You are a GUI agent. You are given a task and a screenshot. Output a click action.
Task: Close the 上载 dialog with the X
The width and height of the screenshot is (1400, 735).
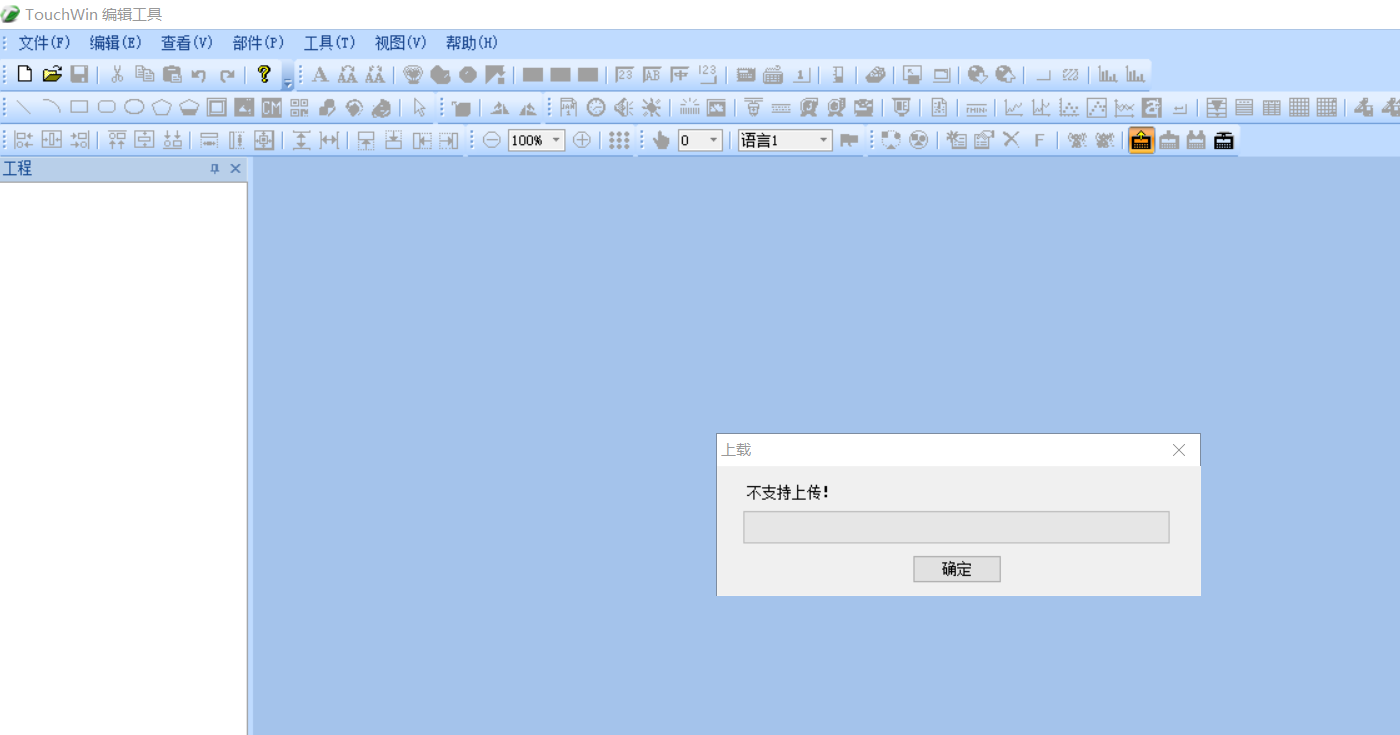coord(1179,450)
